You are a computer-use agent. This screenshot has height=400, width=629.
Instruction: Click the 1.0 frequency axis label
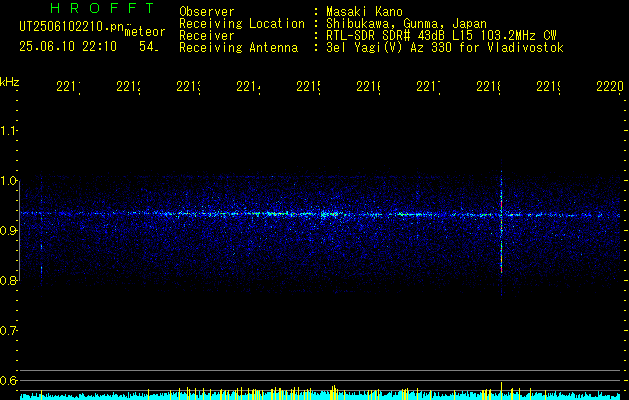click(8, 181)
